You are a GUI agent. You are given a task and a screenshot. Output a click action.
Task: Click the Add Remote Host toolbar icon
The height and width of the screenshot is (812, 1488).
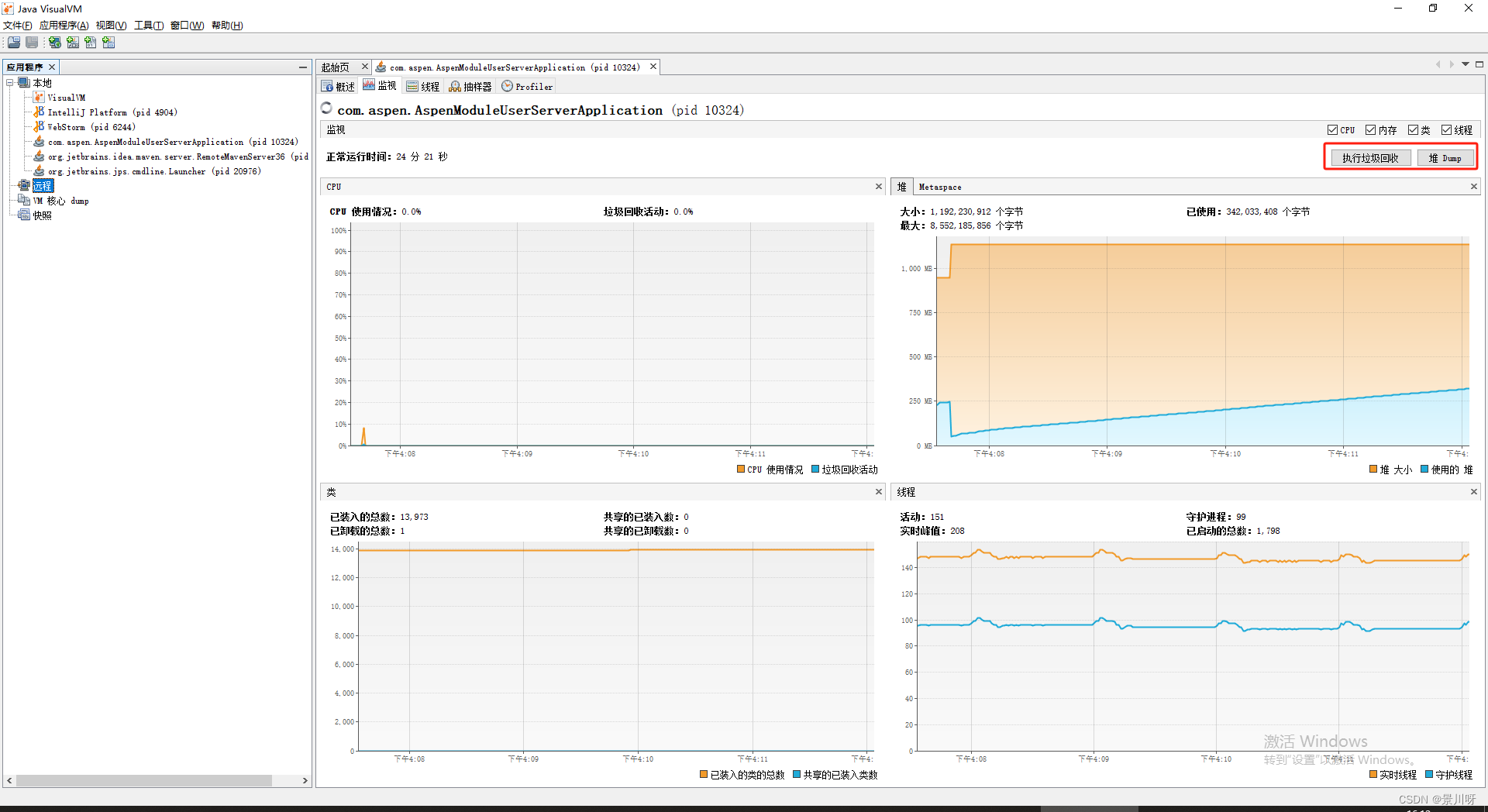coord(55,43)
